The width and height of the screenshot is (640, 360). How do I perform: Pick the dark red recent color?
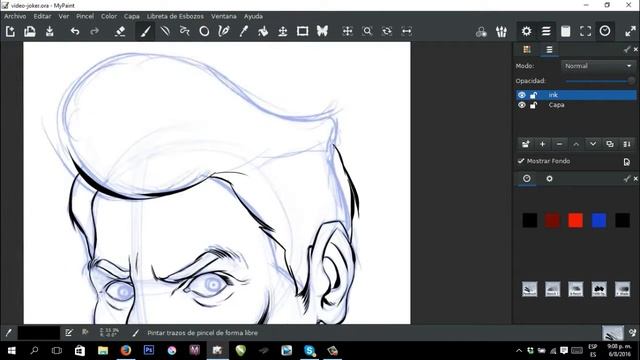point(552,220)
